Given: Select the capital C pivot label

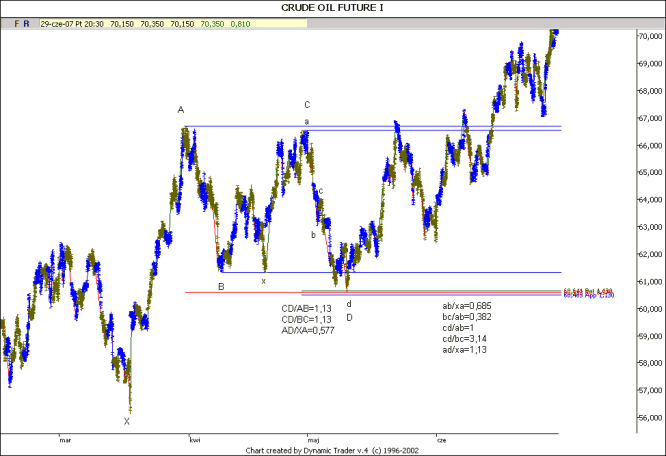Looking at the screenshot, I should pyautogui.click(x=307, y=104).
